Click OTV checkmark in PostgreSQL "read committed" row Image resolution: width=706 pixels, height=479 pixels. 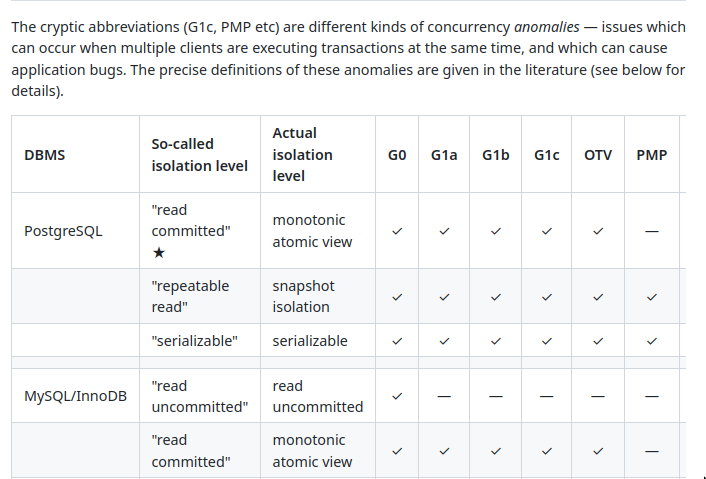coord(598,231)
